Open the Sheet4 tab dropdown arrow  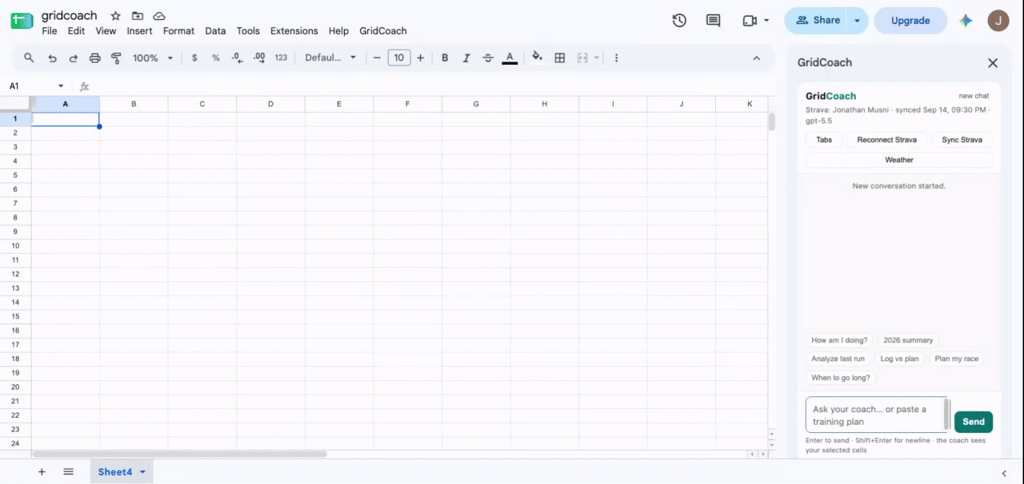pyautogui.click(x=142, y=472)
